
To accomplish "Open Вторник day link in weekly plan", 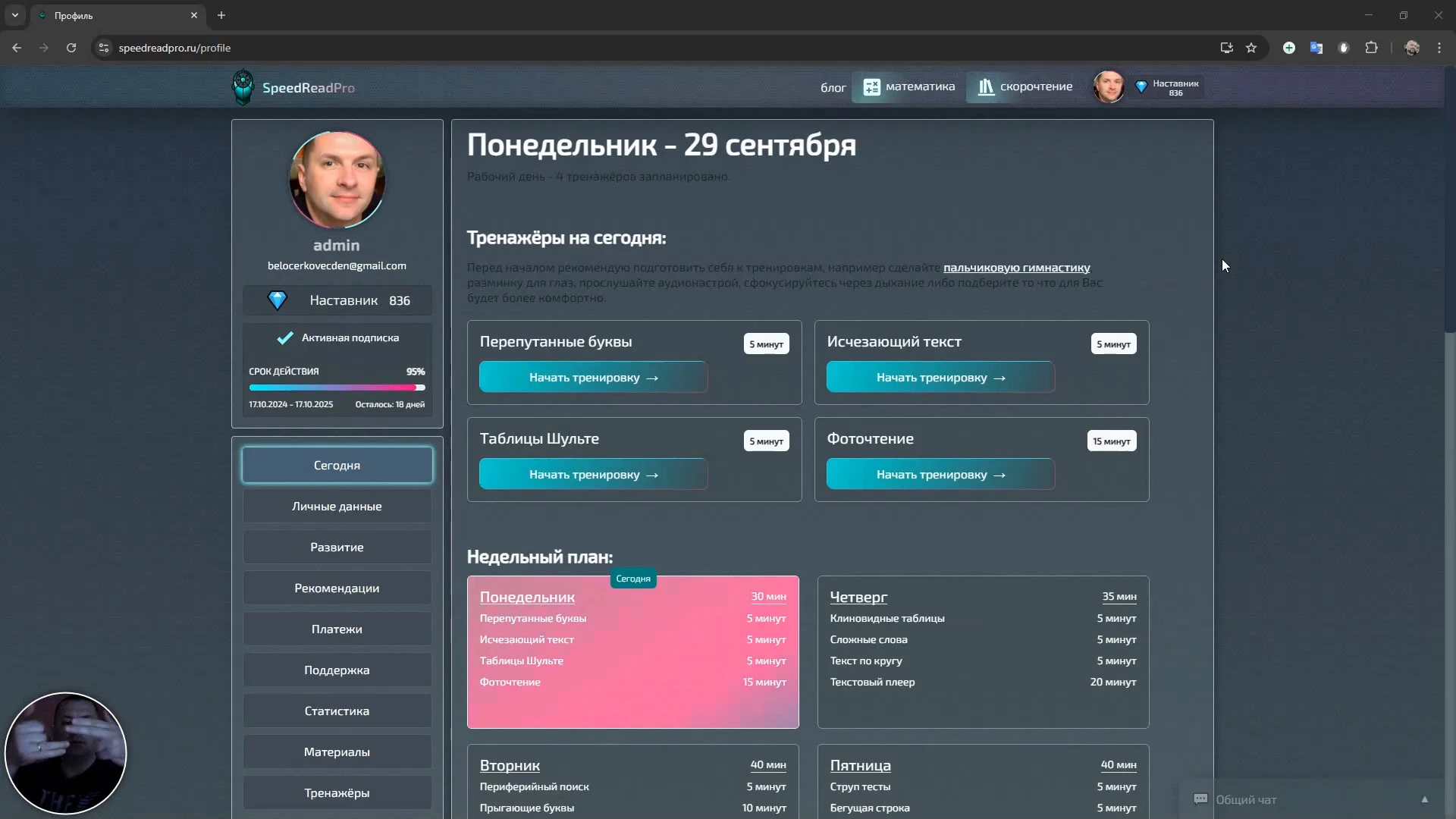I will (510, 765).
